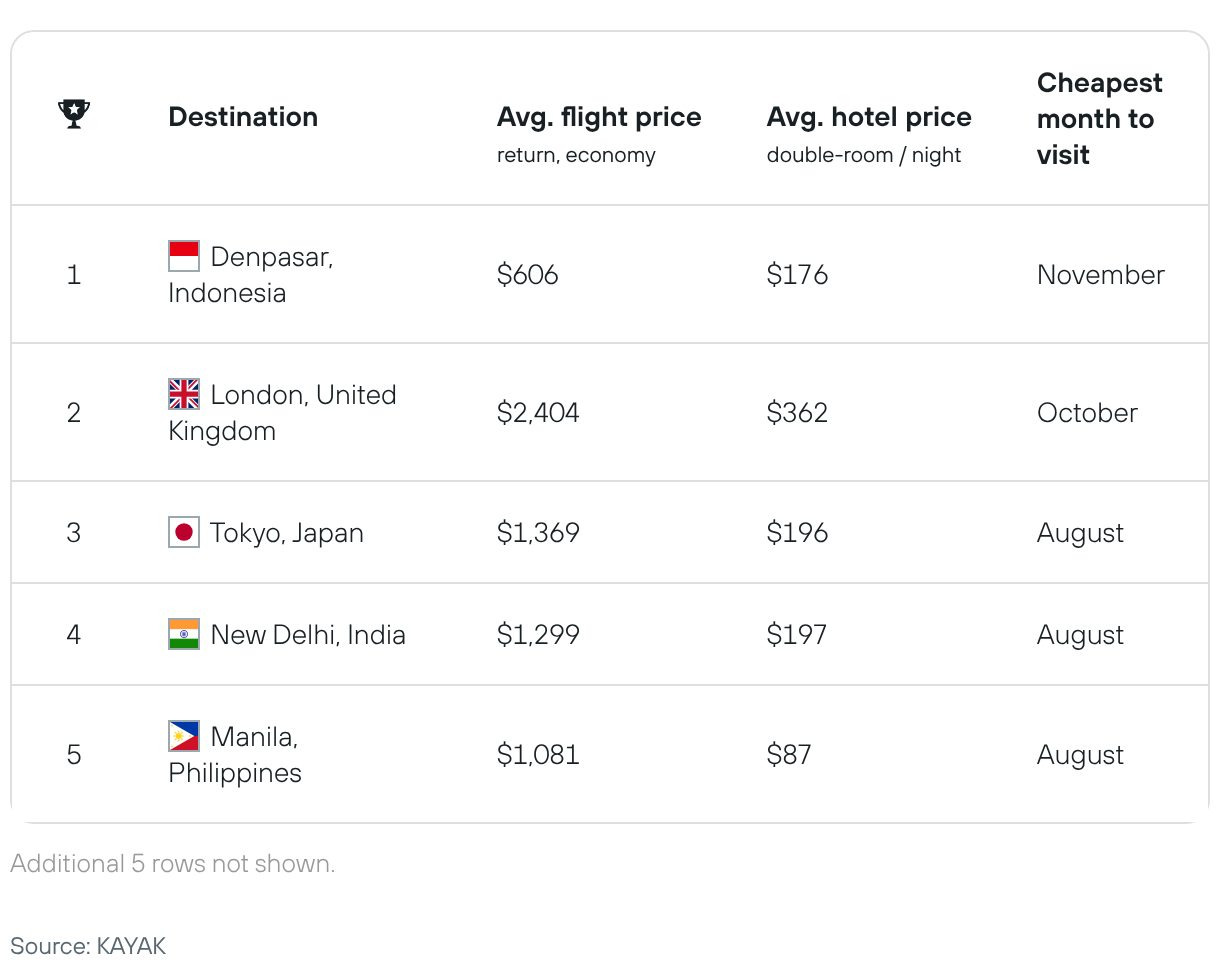Click Tokyo, Japan destination text
This screenshot has width=1220, height=974.
[x=287, y=533]
